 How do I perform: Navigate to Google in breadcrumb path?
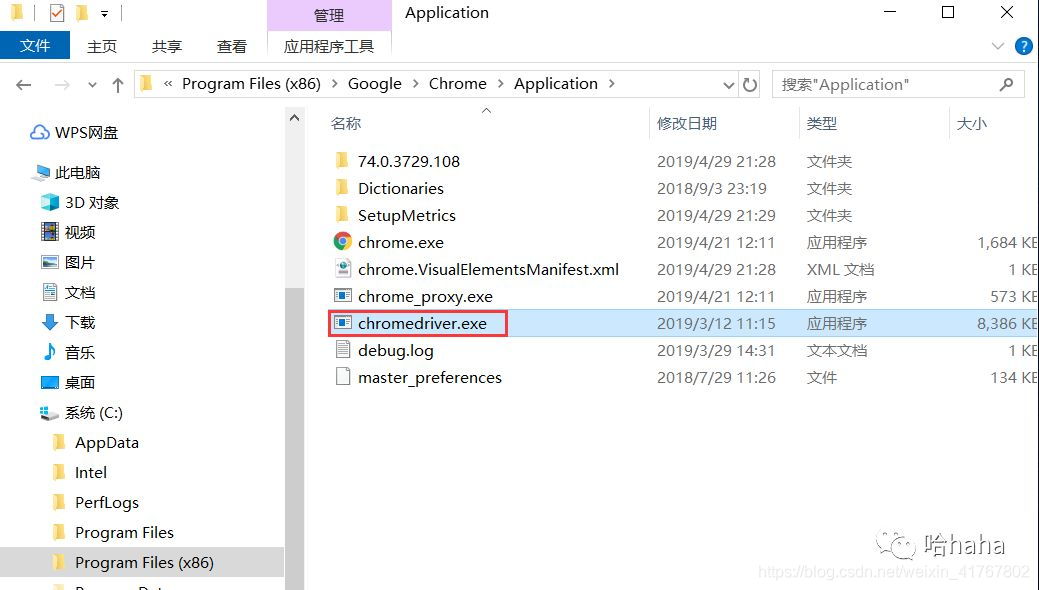pyautogui.click(x=374, y=84)
